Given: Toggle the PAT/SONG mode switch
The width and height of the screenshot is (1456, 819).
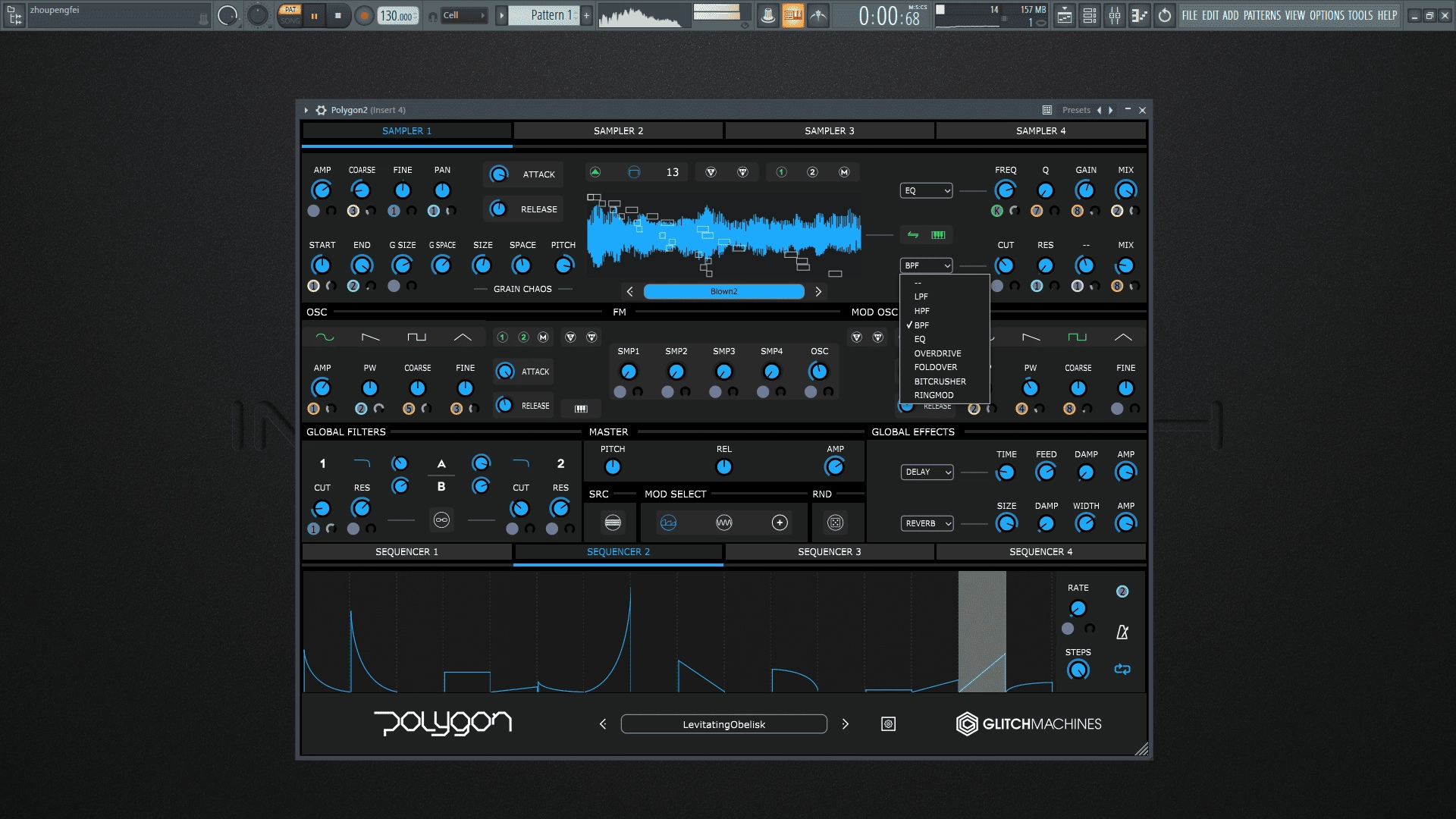Looking at the screenshot, I should pos(290,15).
